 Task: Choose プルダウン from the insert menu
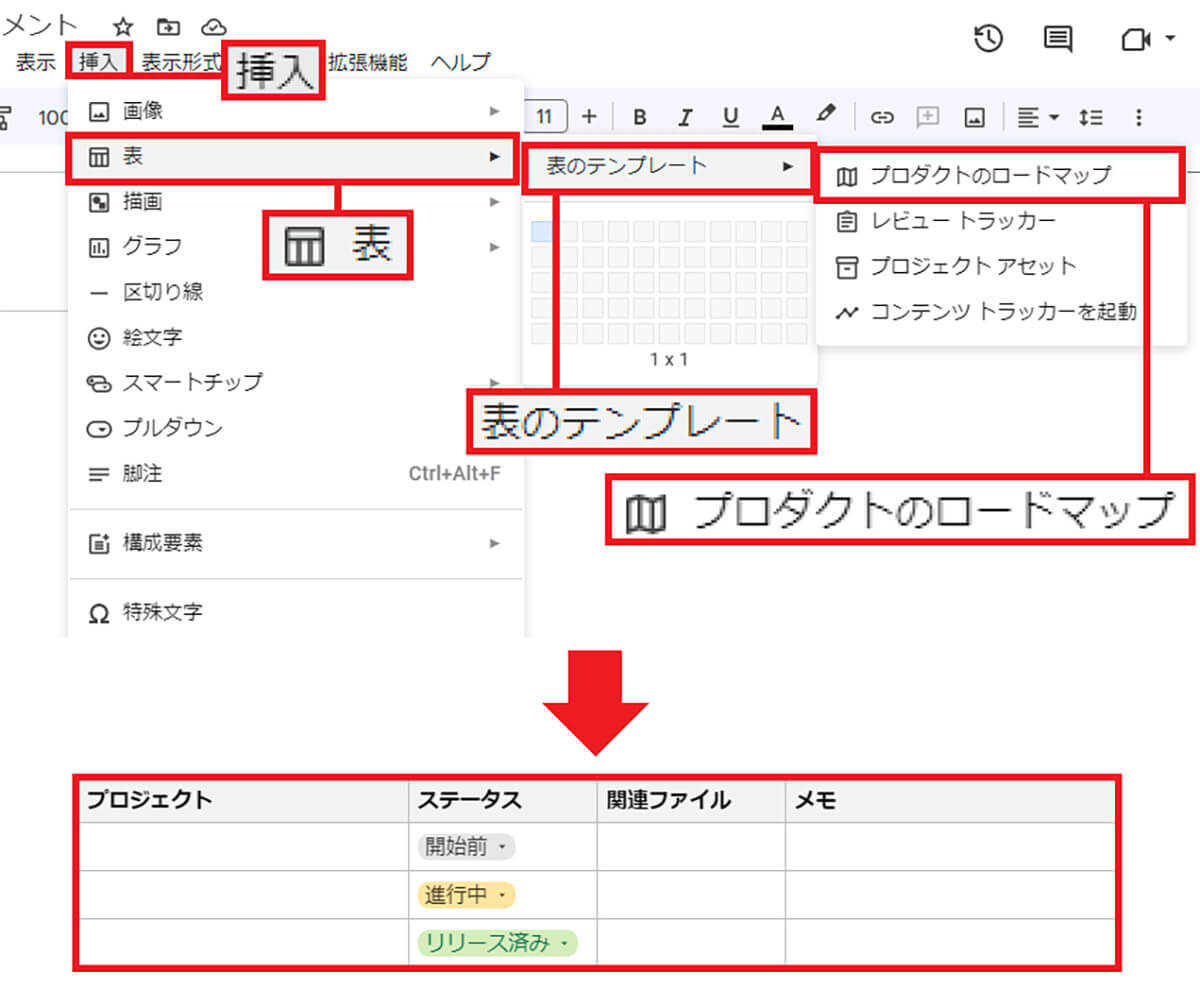[295, 429]
